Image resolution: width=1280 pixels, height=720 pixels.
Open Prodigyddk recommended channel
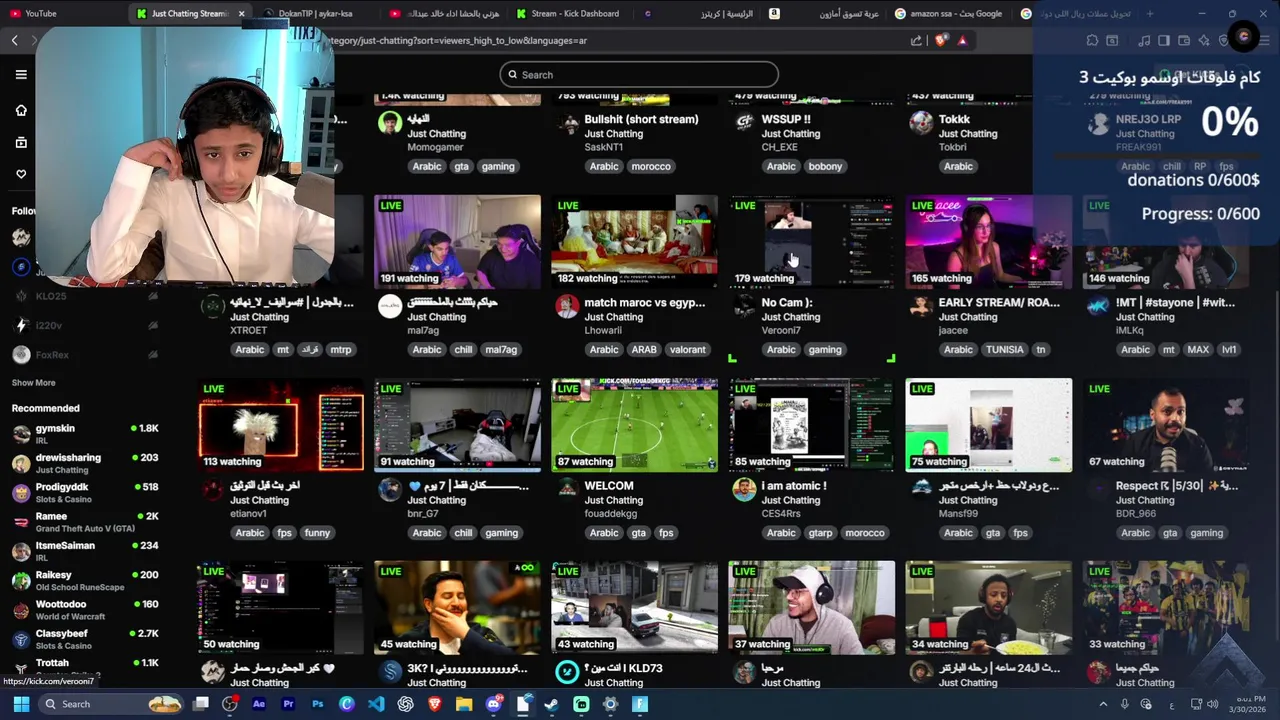[85, 492]
